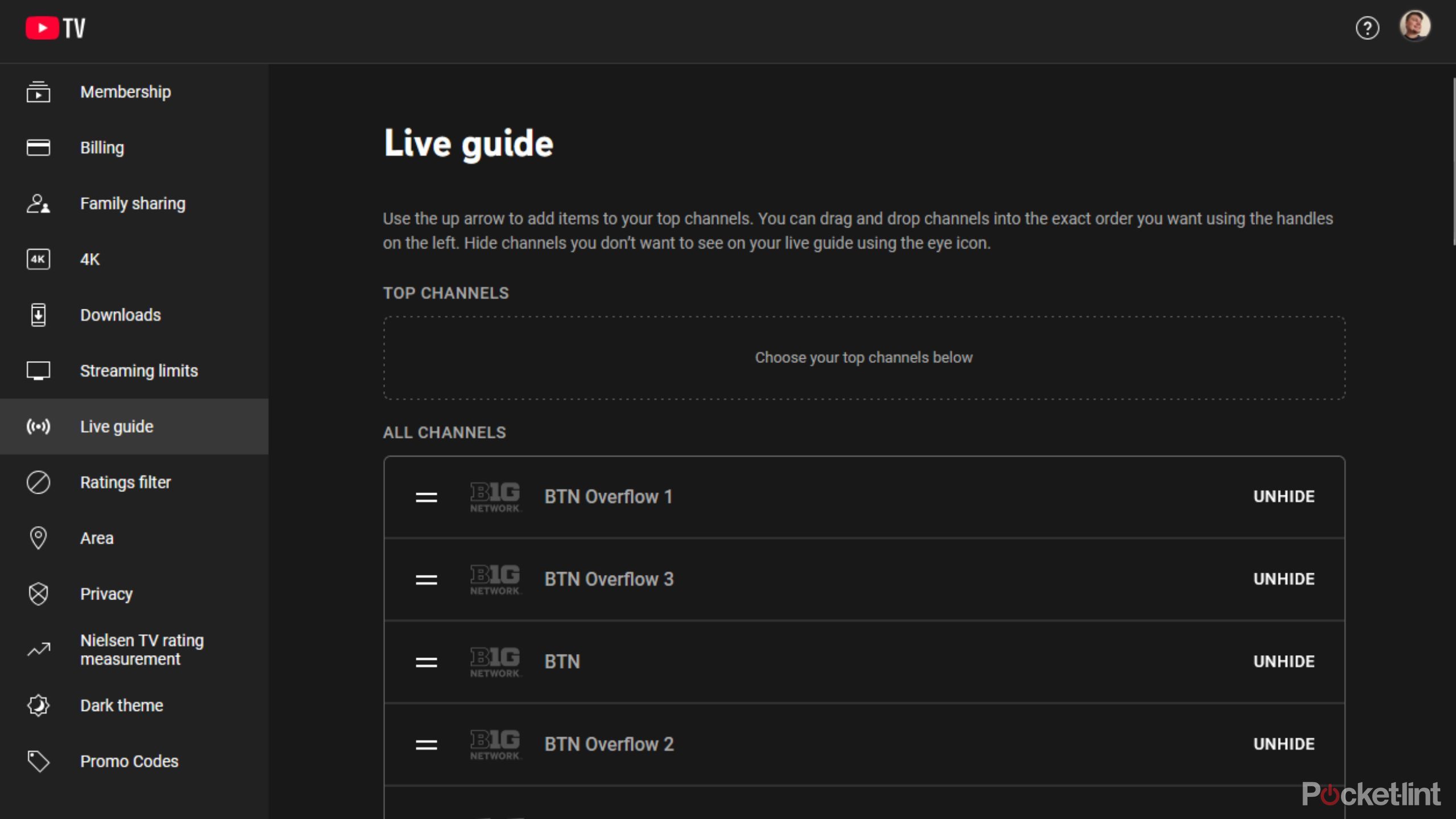Image resolution: width=1456 pixels, height=819 pixels.
Task: Go to the Area settings
Action: pyautogui.click(x=97, y=537)
